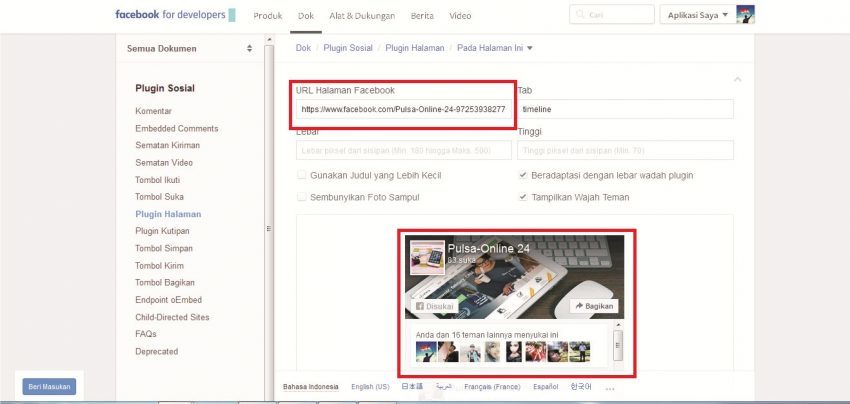Click the first friend face thumbnail
Image resolution: width=850 pixels, height=404 pixels.
[426, 351]
